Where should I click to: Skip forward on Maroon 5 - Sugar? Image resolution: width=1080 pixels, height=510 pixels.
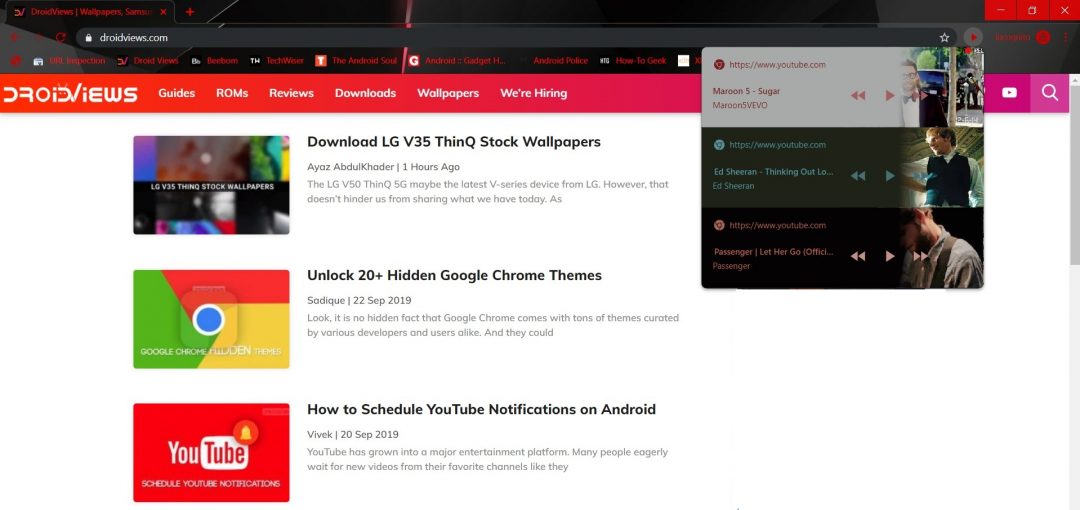[921, 96]
